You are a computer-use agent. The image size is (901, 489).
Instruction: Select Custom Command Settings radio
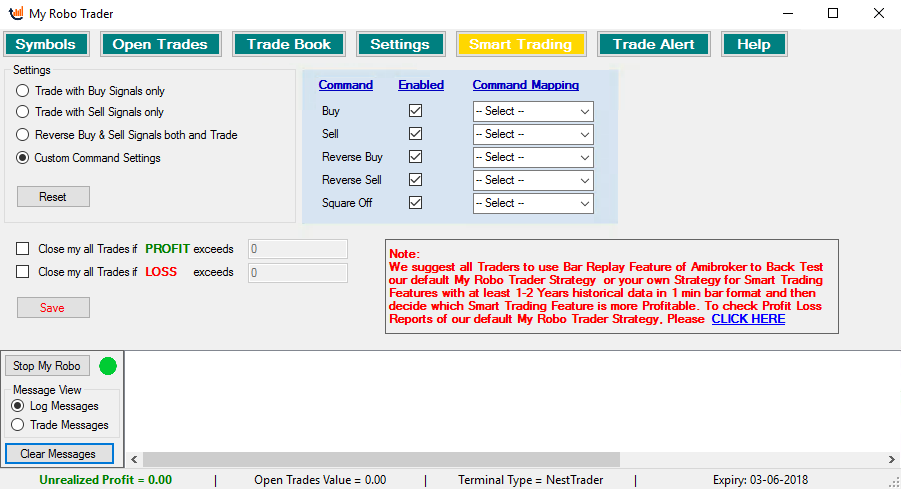click(x=88, y=158)
